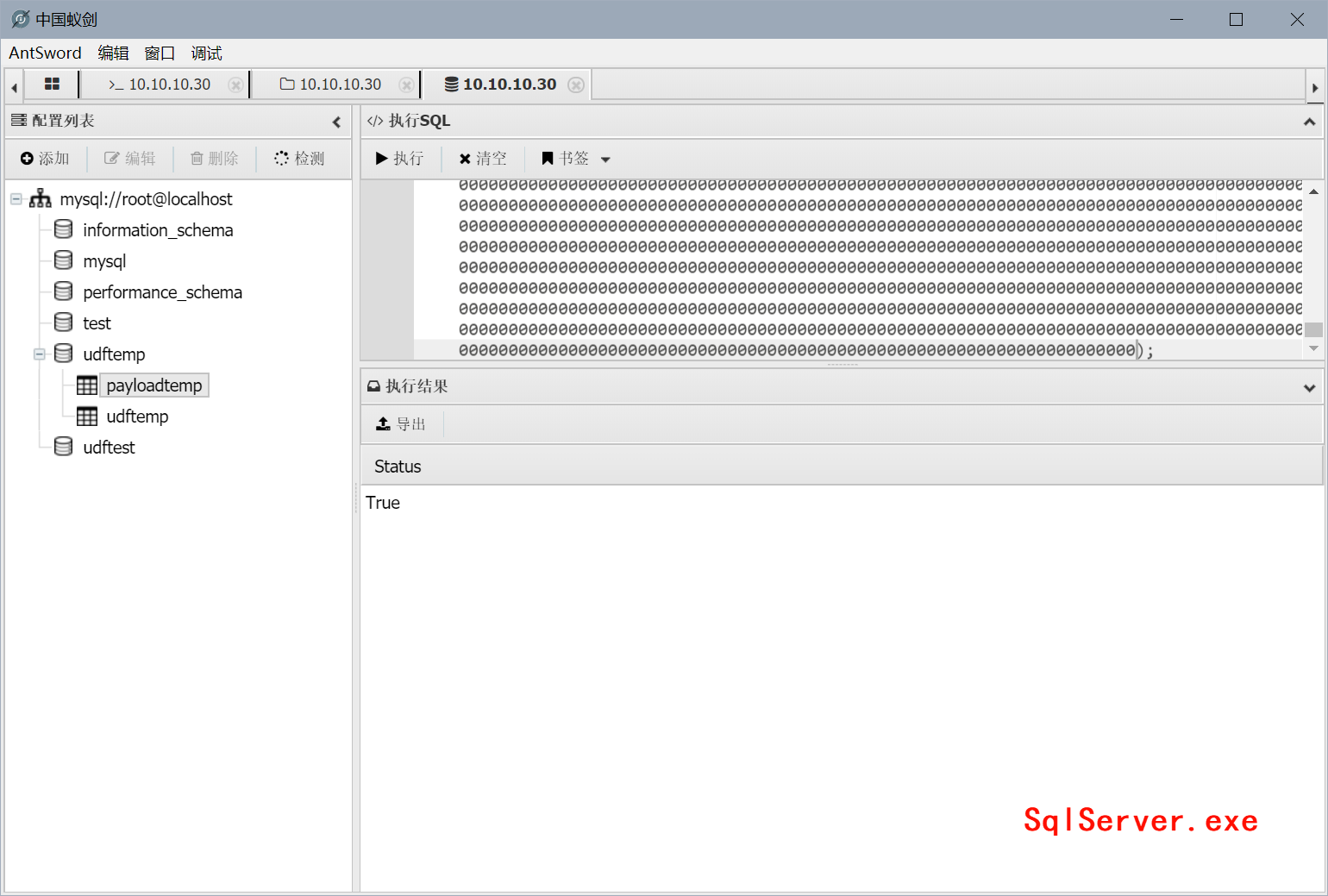Image resolution: width=1328 pixels, height=896 pixels.
Task: Switch to the file manager 10.10.10.30 tab
Action: 331,85
